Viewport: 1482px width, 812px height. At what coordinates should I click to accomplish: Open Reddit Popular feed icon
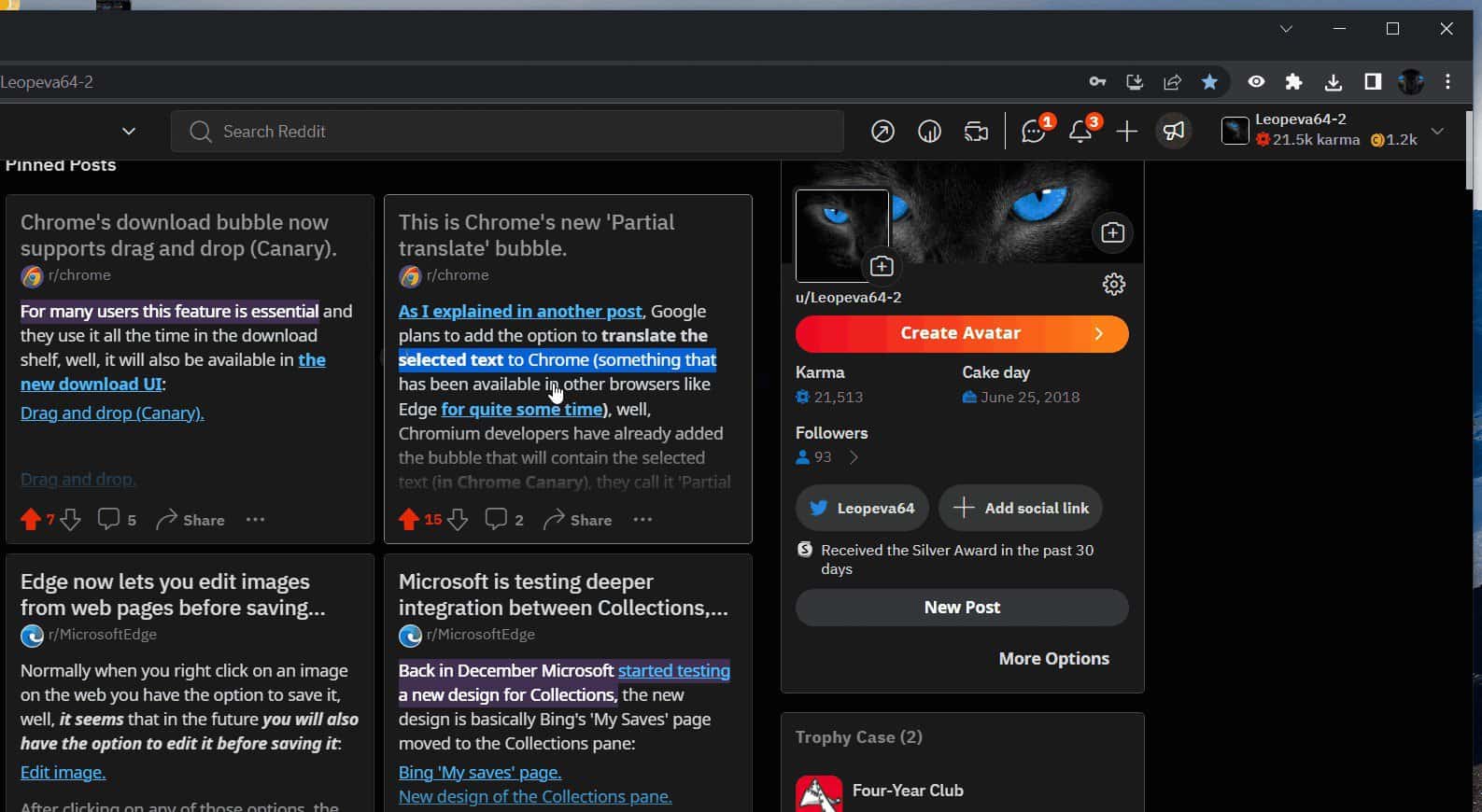click(882, 132)
